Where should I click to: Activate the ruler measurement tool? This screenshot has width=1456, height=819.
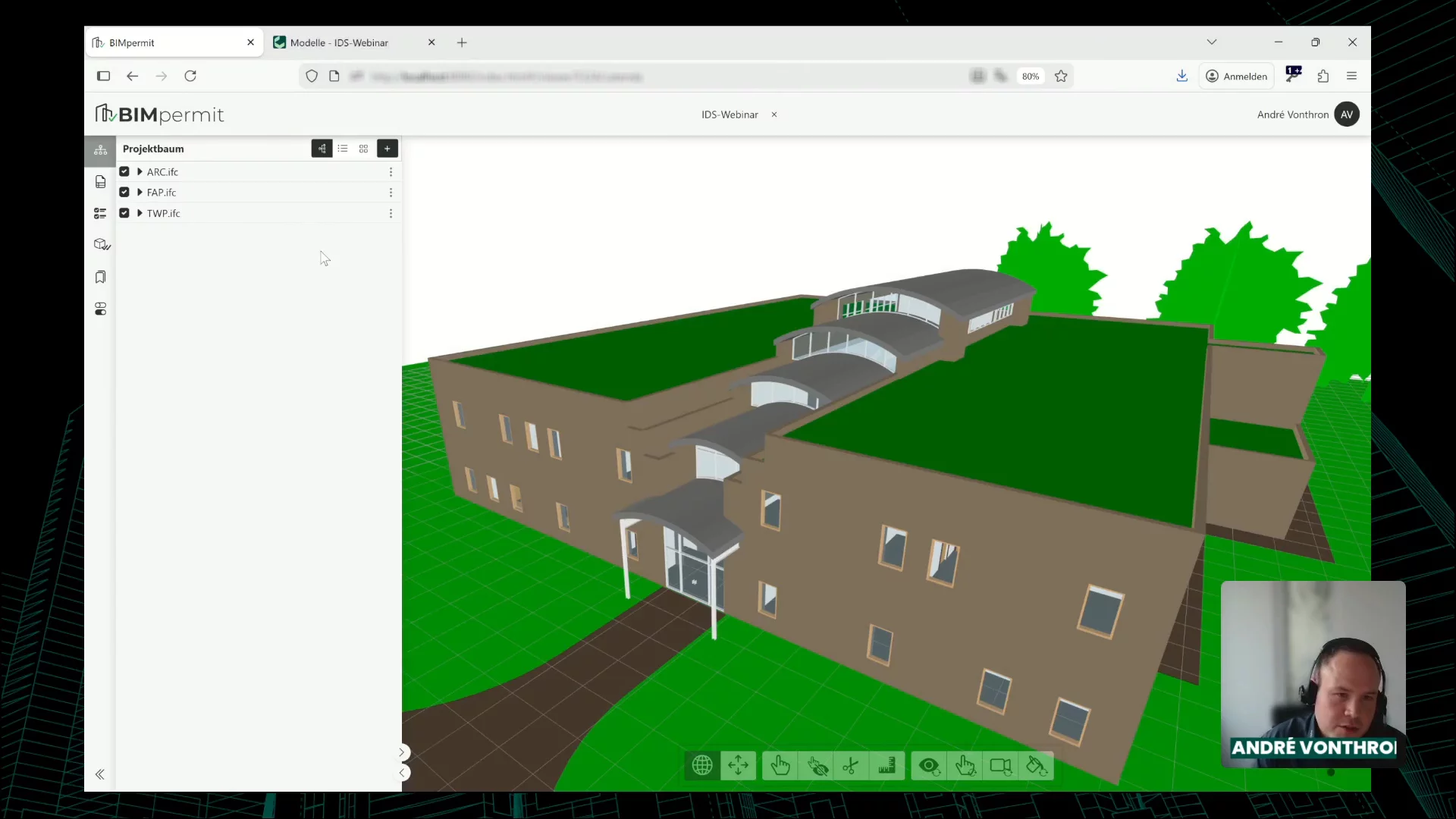click(x=886, y=766)
